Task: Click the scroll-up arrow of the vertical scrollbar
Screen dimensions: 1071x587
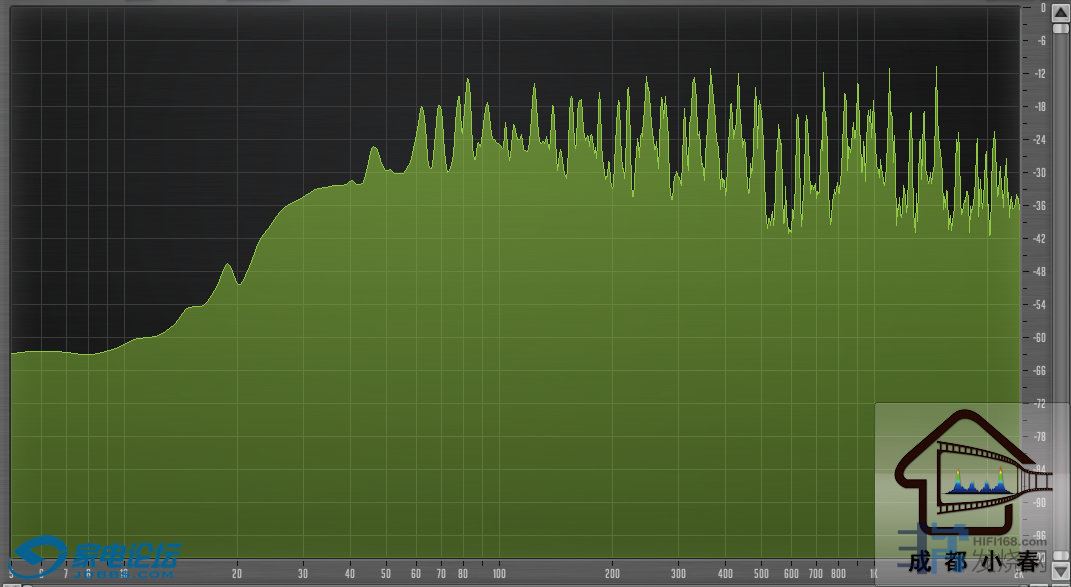Action: [1060, 12]
